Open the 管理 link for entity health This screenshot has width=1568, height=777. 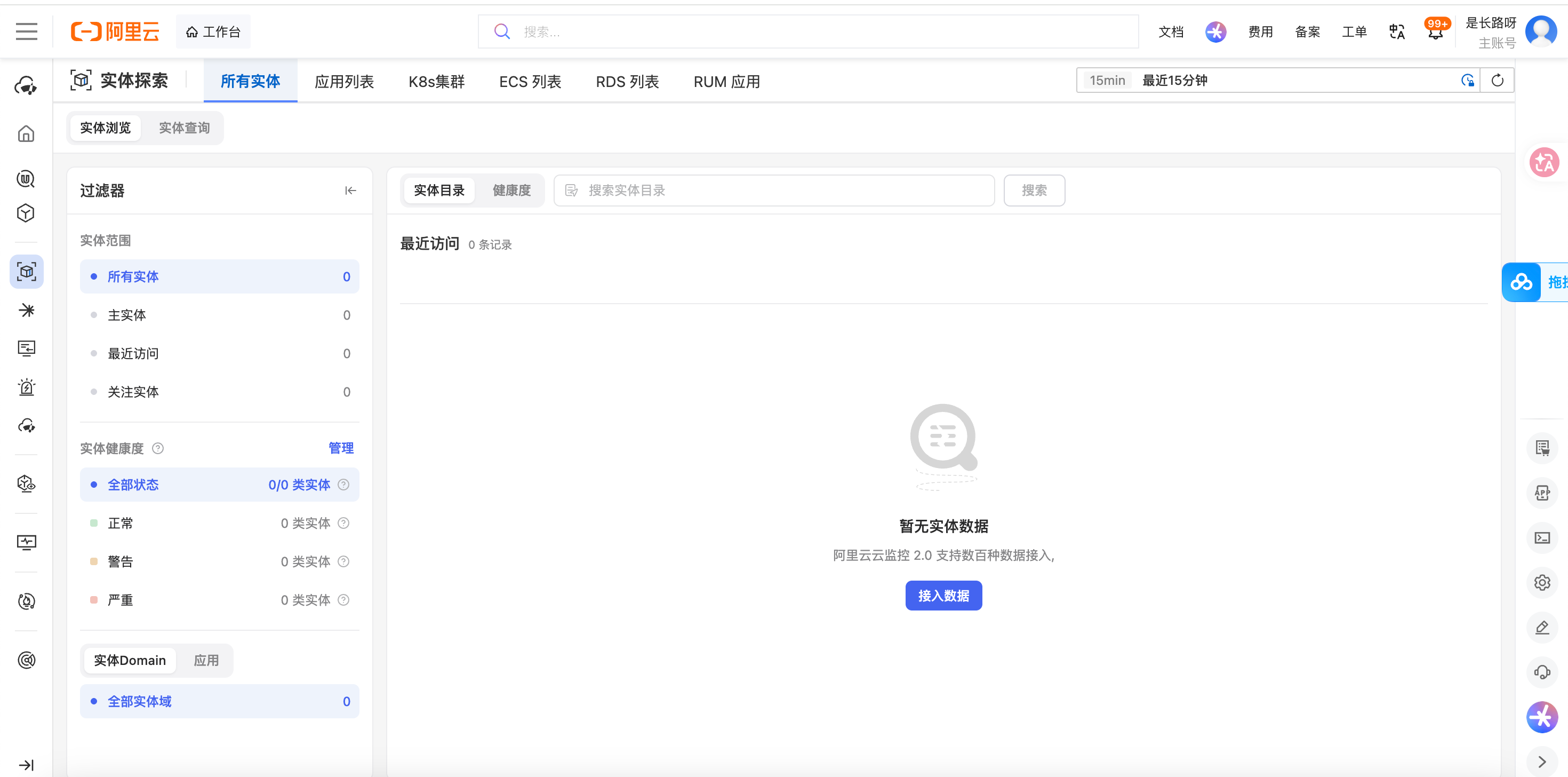point(341,448)
